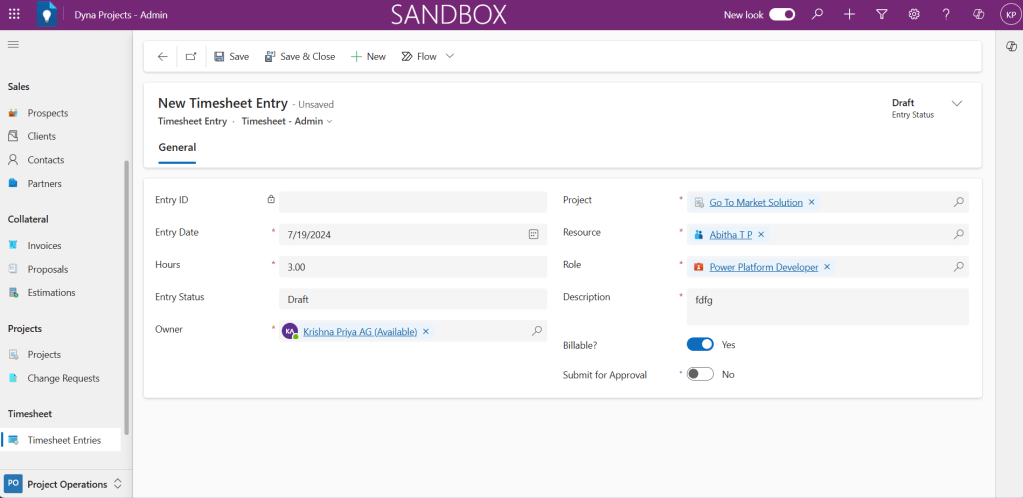This screenshot has height=498, width=1023.
Task: Open the advanced filter funnel icon
Action: tap(881, 15)
